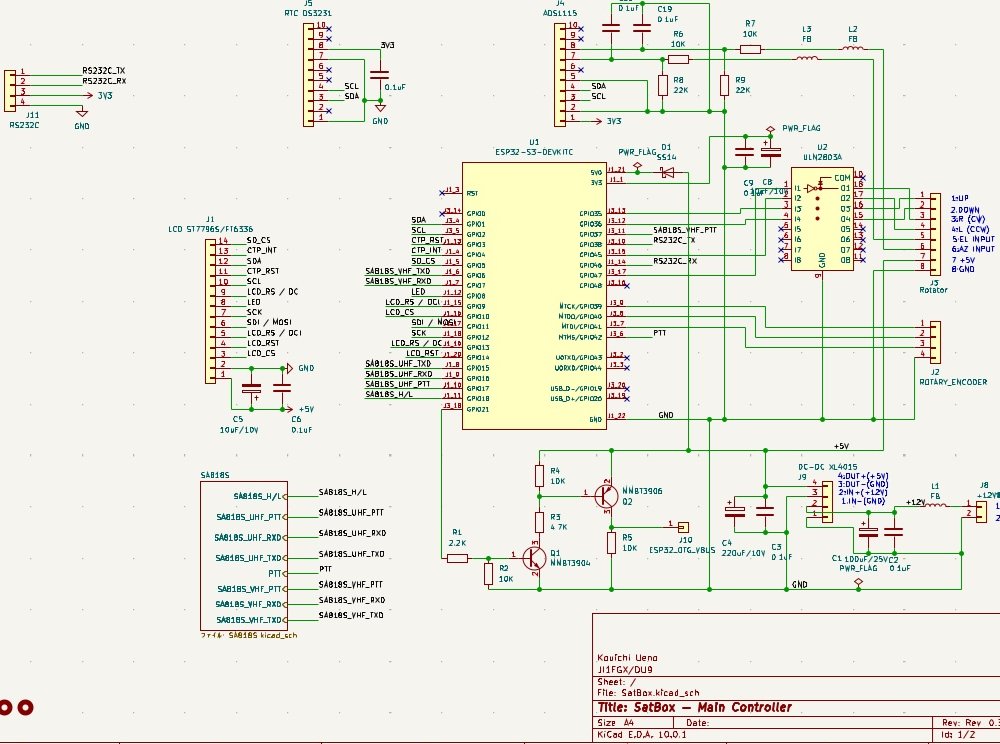Viewport: 1000px width, 744px height.
Task: Select resistor R2 10K
Action: [488, 574]
